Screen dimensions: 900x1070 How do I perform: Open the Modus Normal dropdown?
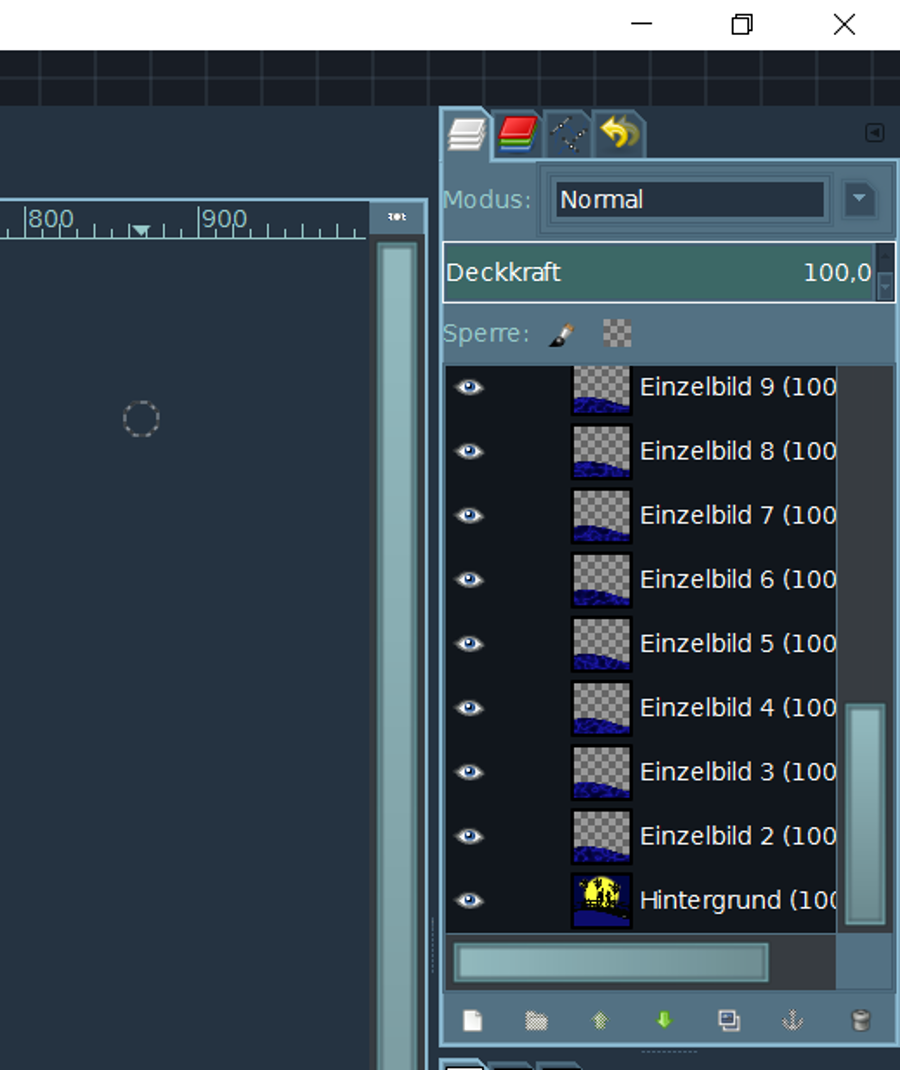(x=690, y=200)
